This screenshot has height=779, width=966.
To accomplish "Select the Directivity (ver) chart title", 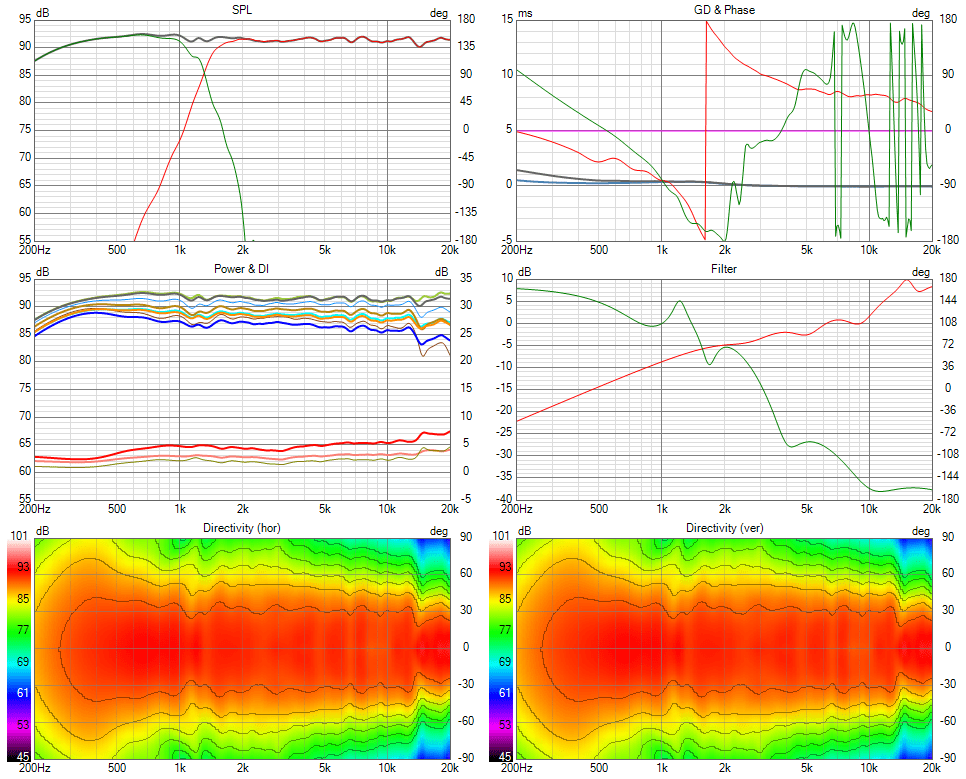I will [x=724, y=528].
